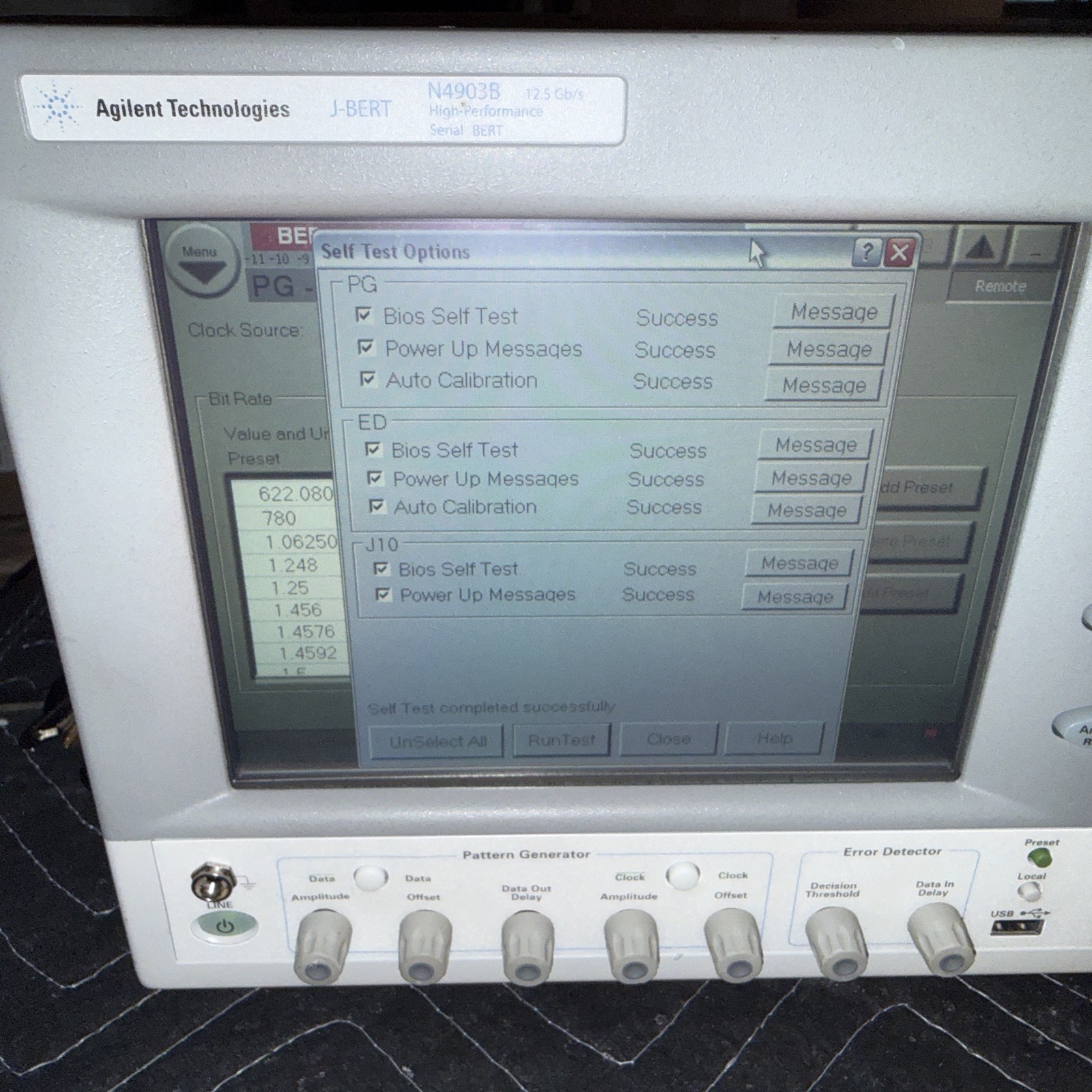Click the UnSelect All button

point(437,741)
